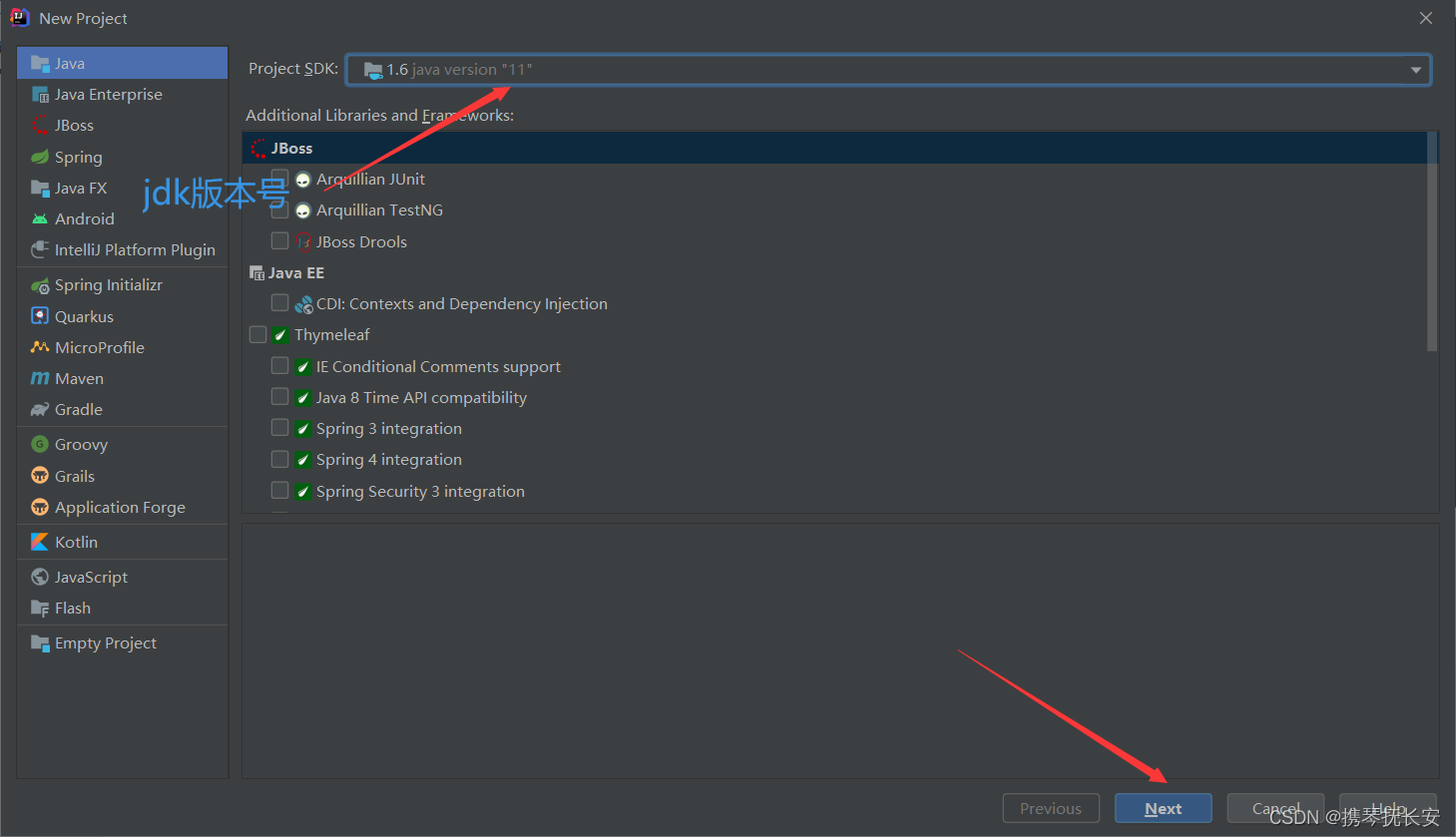Click the MicroProfile icon
The height and width of the screenshot is (837, 1456).
click(40, 347)
